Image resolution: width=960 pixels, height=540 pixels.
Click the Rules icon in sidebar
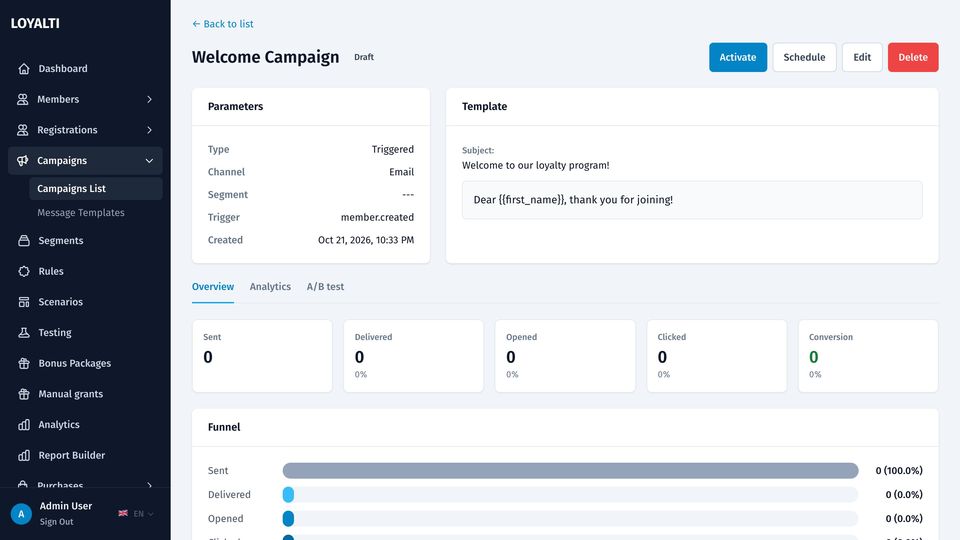coord(24,271)
